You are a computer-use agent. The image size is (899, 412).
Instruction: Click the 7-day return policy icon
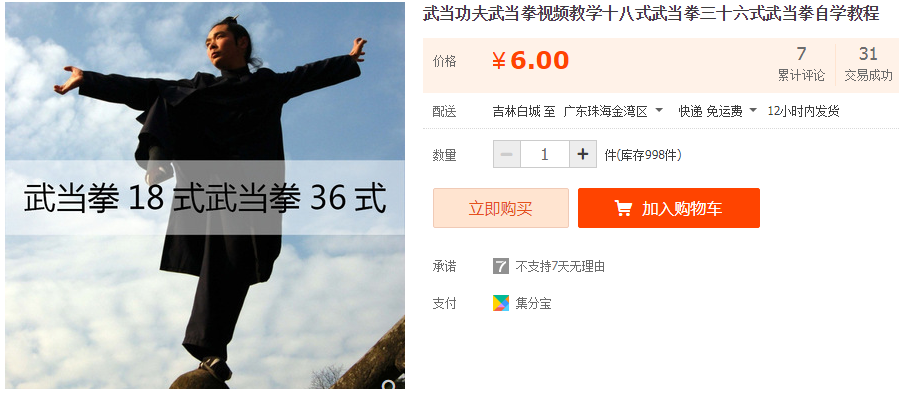(x=501, y=266)
